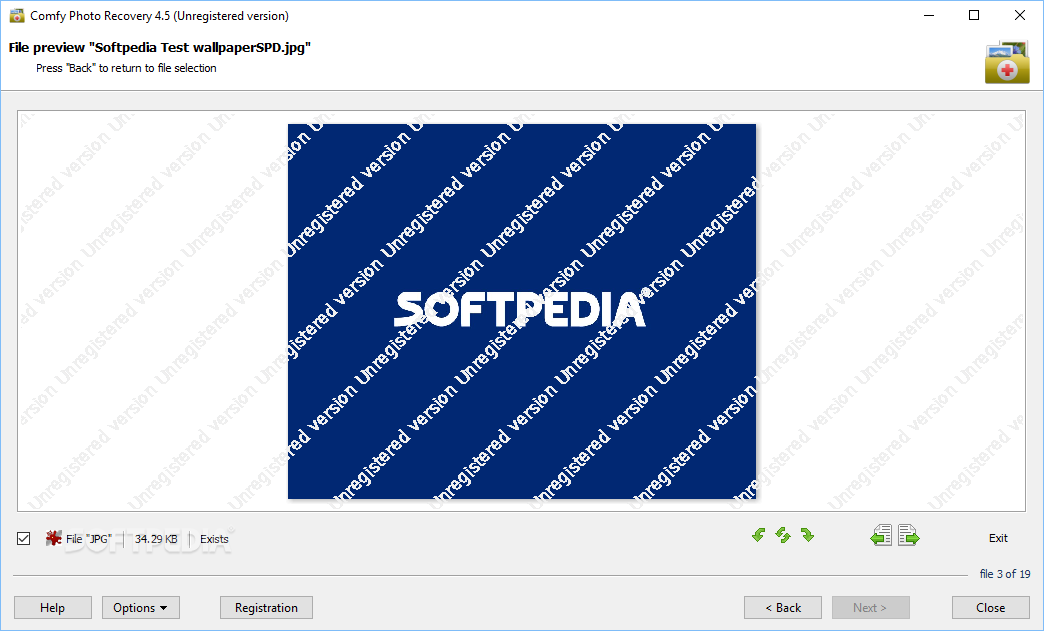Click Exit to leave the preview

[998, 538]
